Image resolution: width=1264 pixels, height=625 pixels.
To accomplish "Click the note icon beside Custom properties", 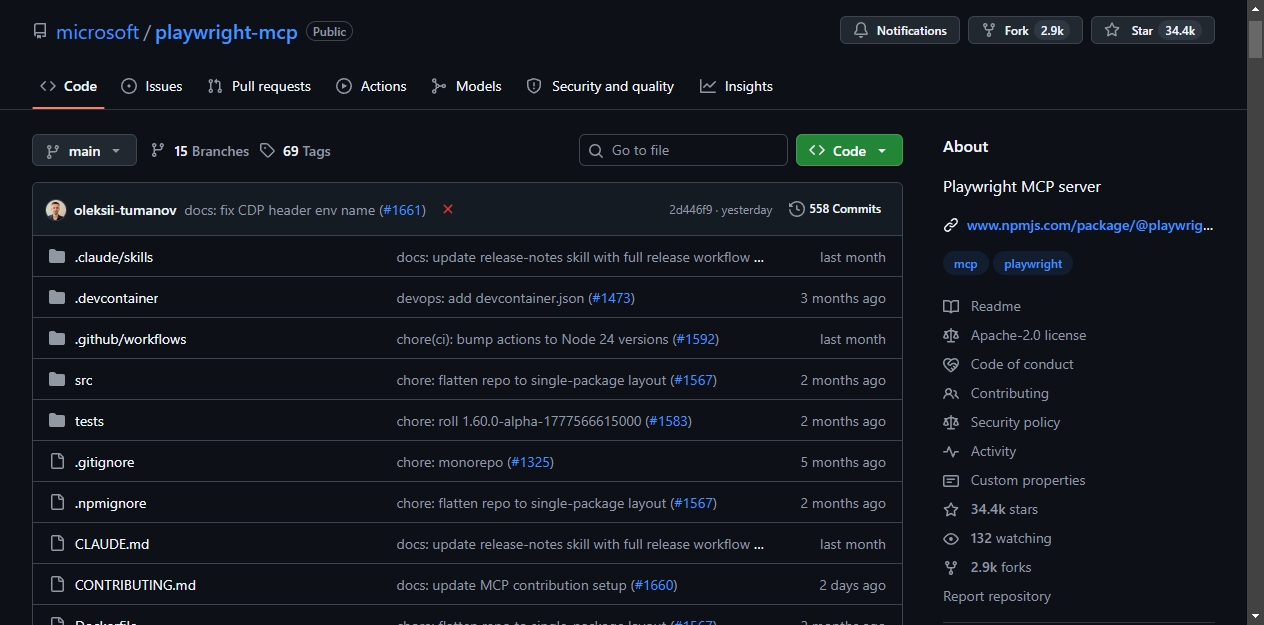I will (x=951, y=480).
